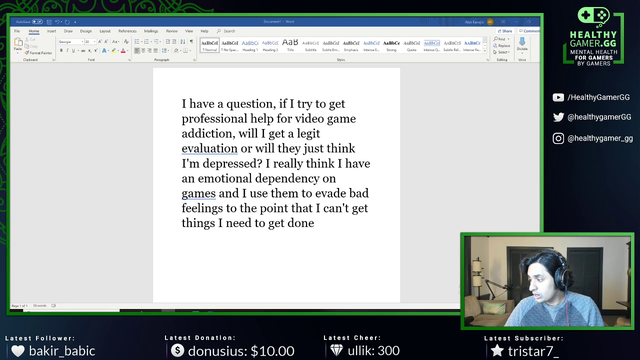The image size is (640, 360).
Task: Click Align Right icon
Action: (149, 51)
